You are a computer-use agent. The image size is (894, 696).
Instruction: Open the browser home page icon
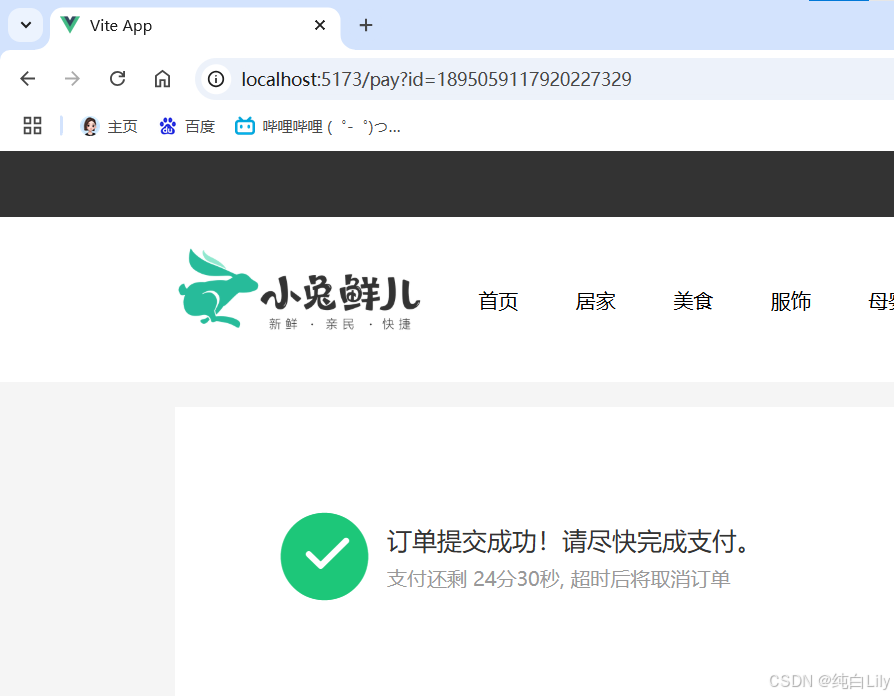(x=162, y=78)
